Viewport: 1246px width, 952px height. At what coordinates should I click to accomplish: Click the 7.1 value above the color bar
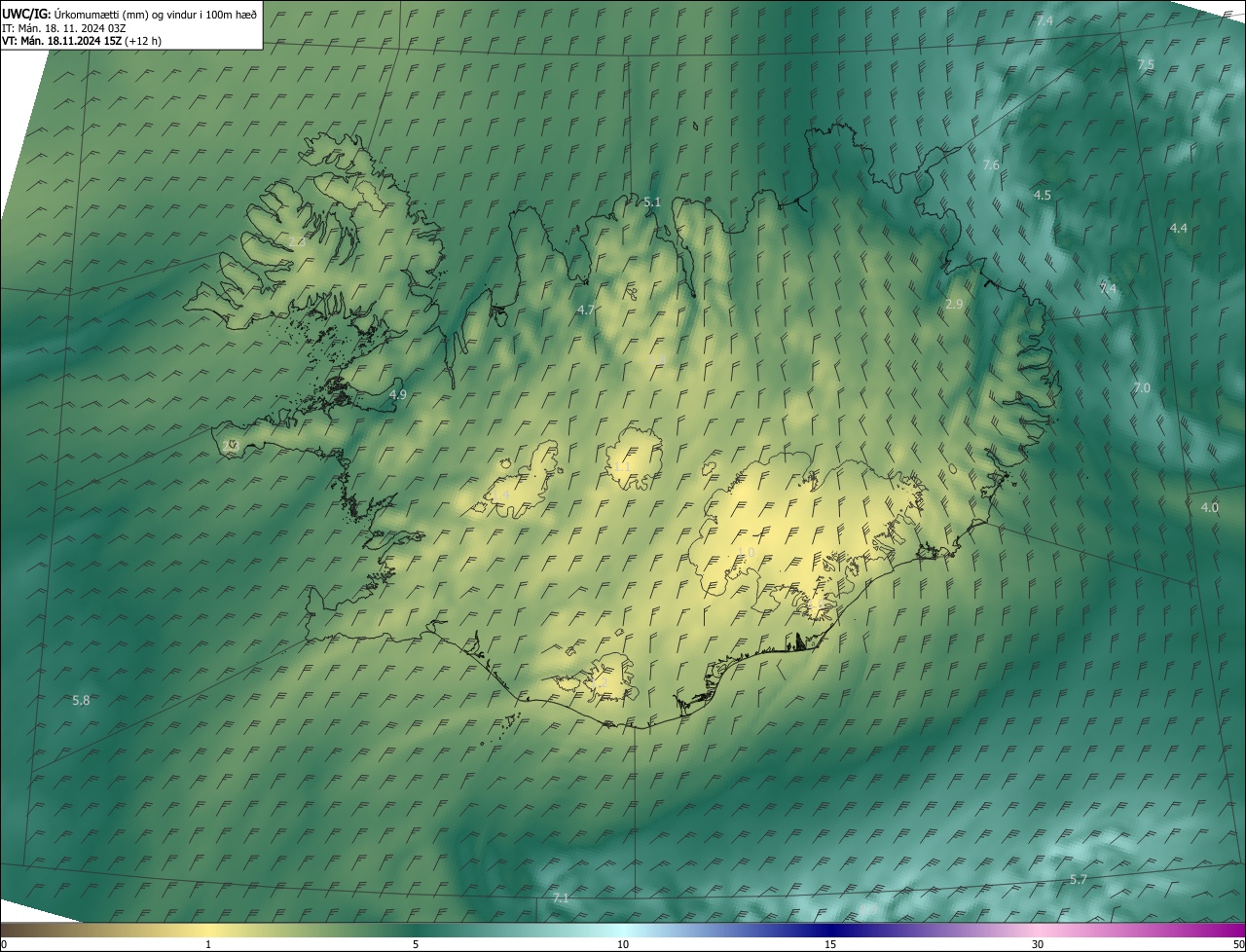(560, 897)
